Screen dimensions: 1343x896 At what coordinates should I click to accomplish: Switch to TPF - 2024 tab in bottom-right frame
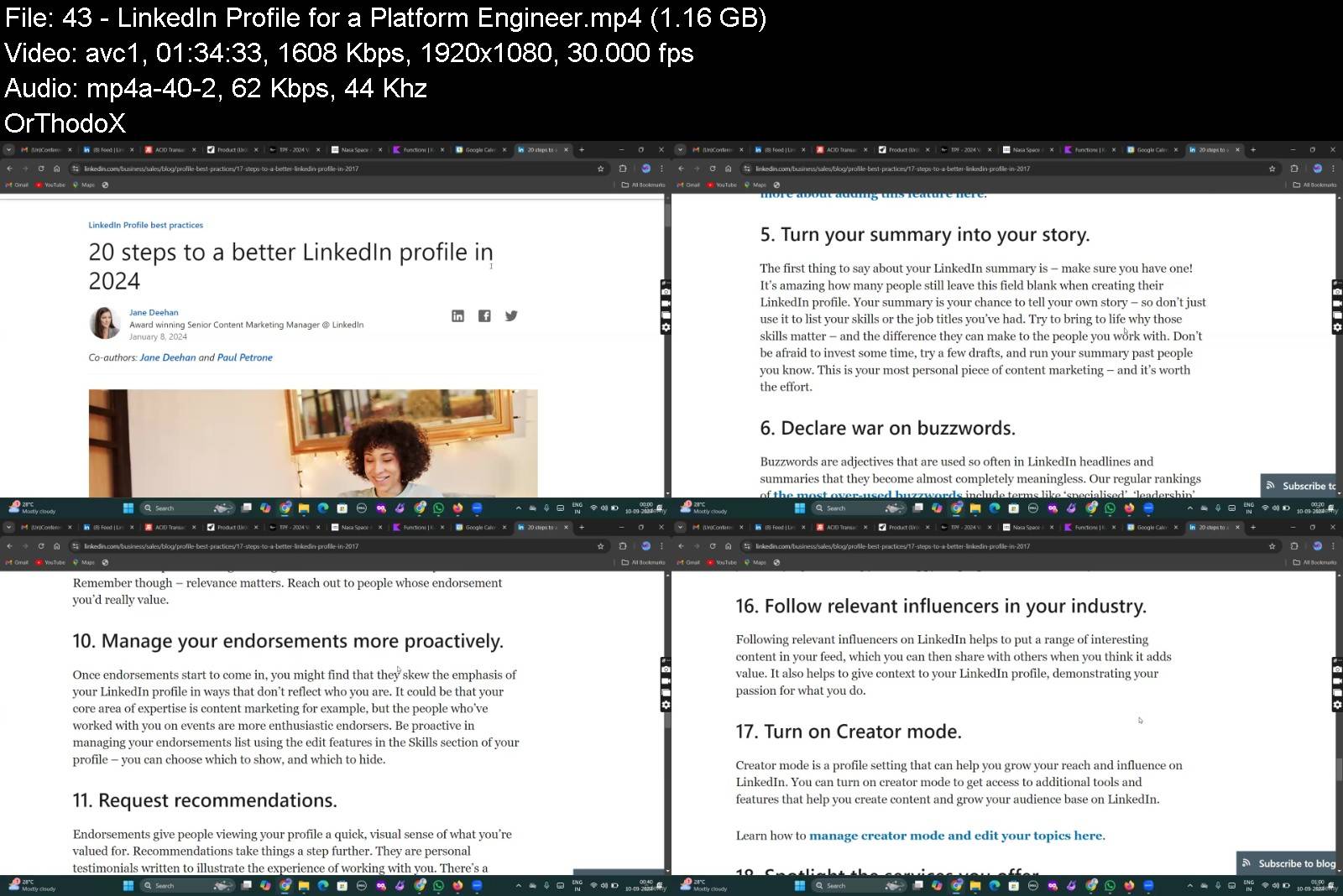click(x=965, y=528)
